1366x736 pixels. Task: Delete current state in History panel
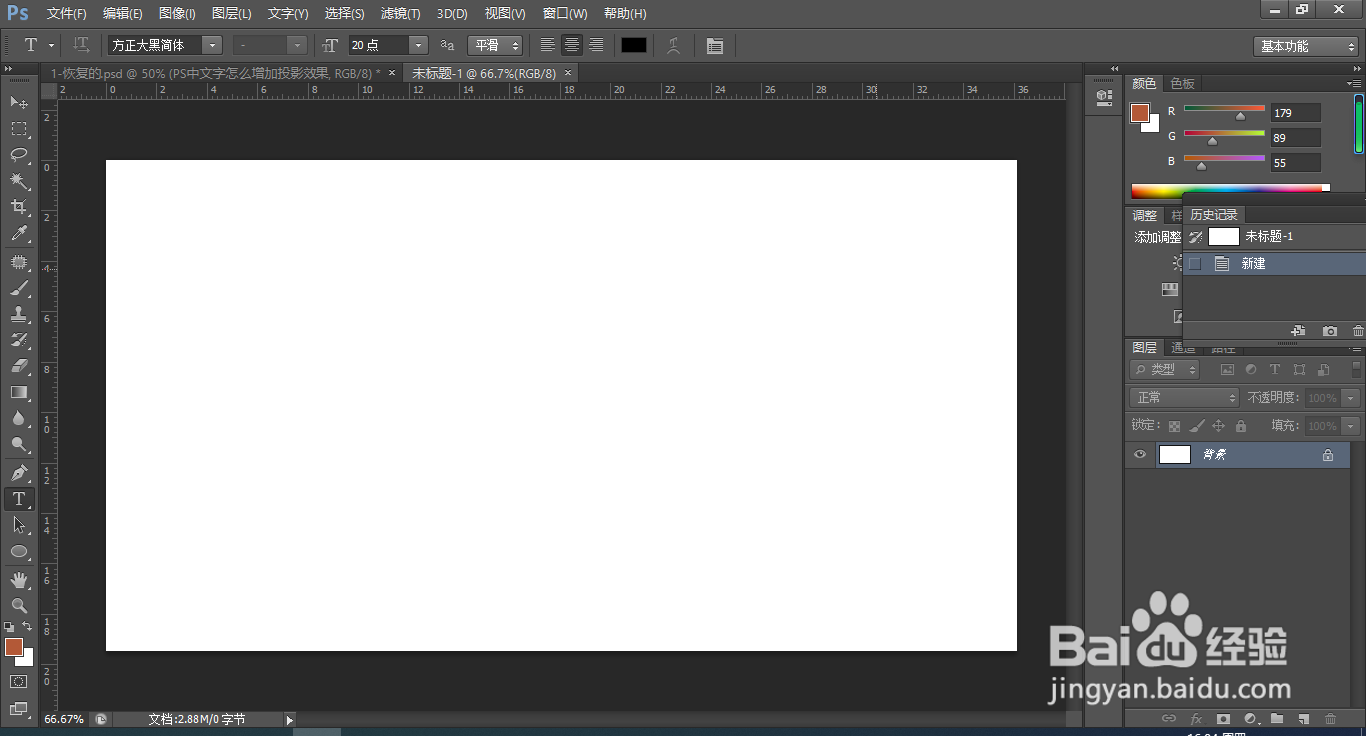coord(1357,331)
